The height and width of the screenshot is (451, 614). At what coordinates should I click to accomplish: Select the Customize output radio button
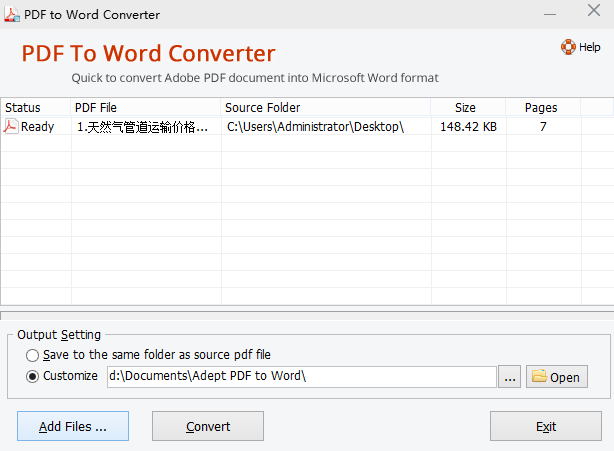[x=33, y=377]
